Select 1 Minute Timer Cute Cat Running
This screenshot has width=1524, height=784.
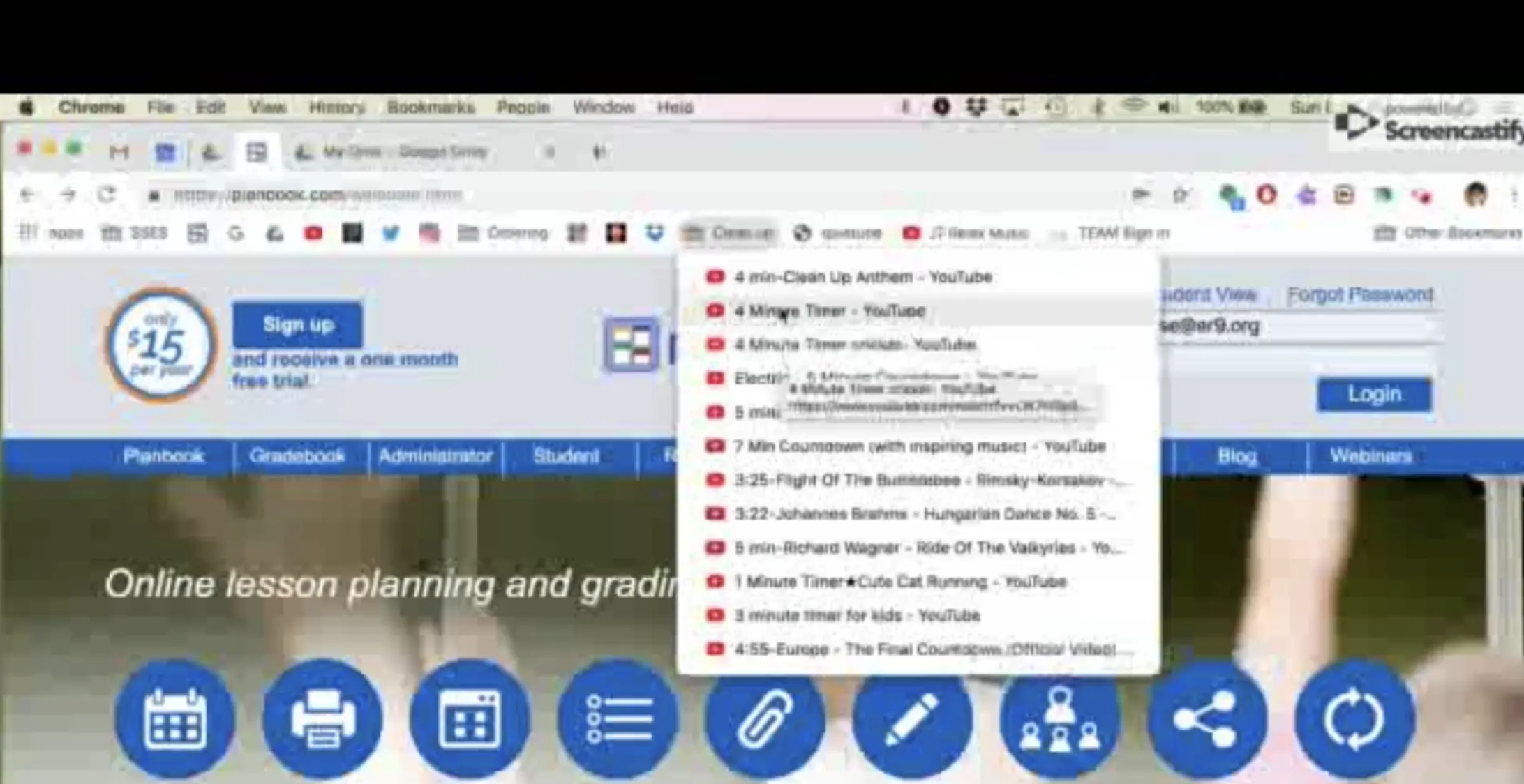coord(918,582)
